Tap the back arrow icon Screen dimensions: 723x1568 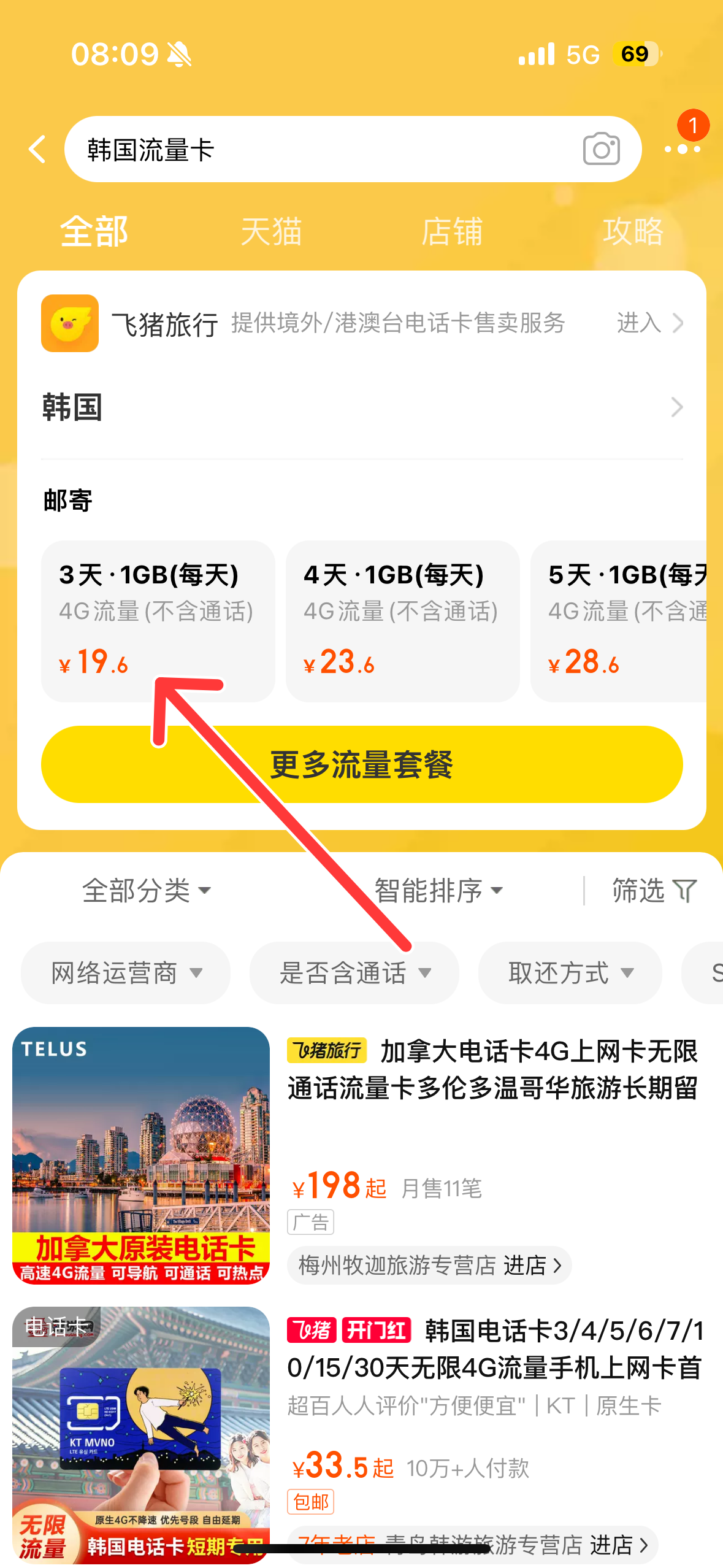37,149
